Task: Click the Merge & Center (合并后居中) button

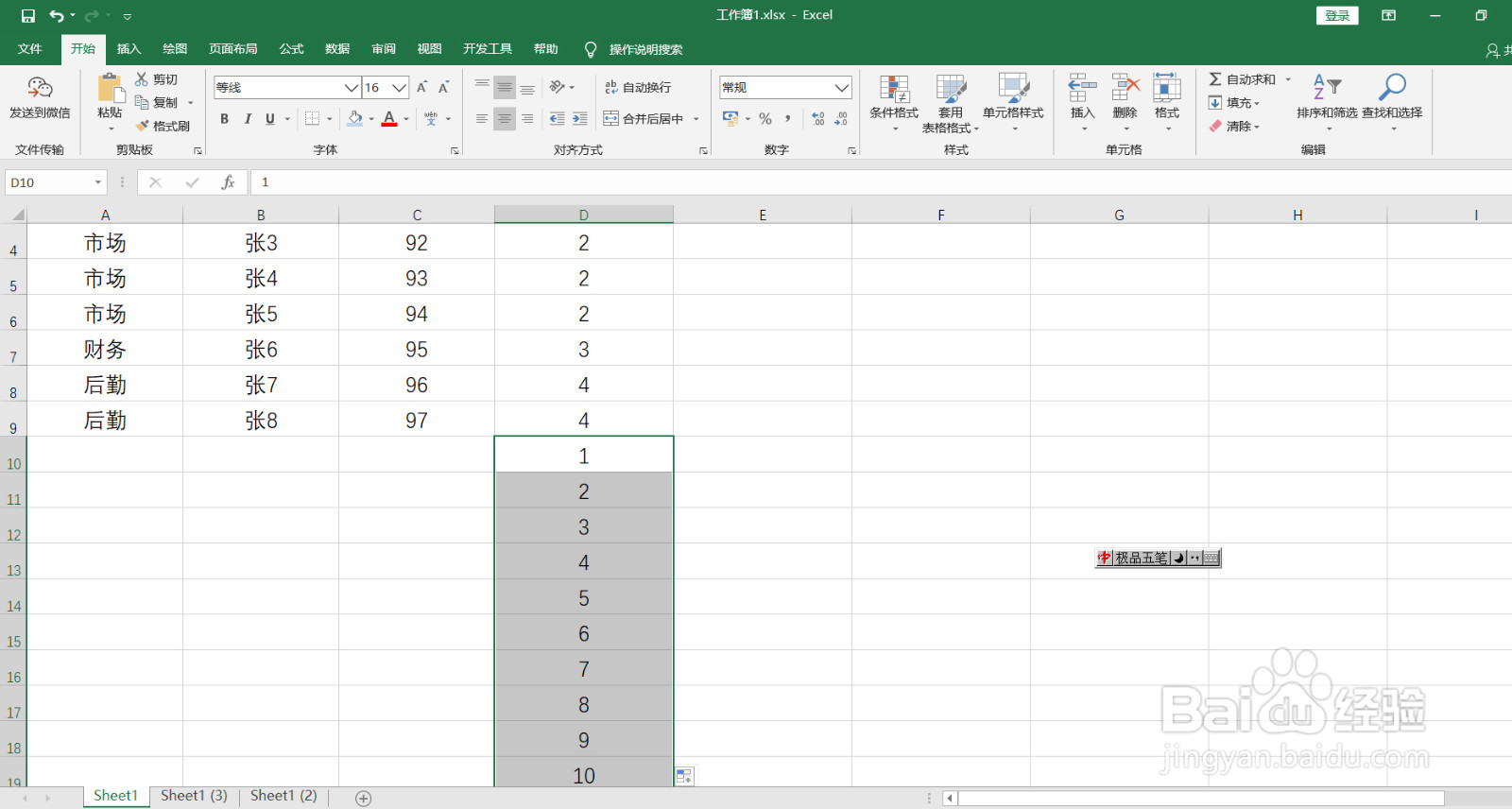Action: (x=644, y=118)
